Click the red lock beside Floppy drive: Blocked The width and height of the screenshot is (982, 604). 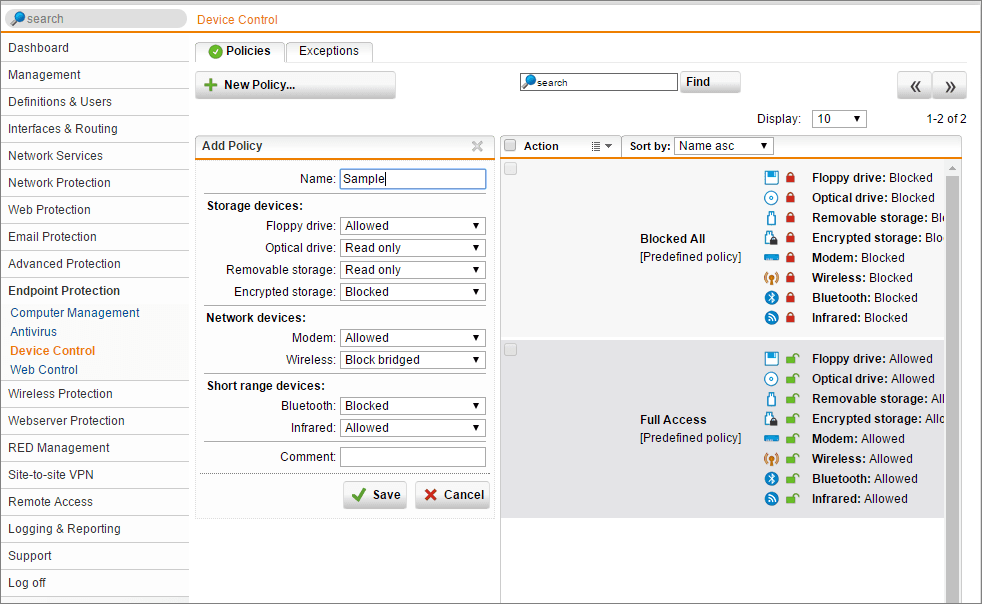[790, 177]
